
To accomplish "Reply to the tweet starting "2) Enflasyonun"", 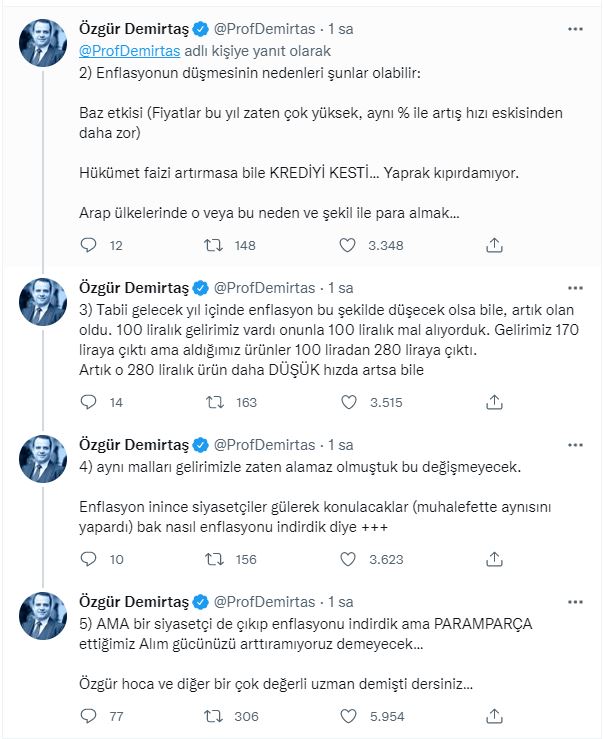I will click(88, 245).
